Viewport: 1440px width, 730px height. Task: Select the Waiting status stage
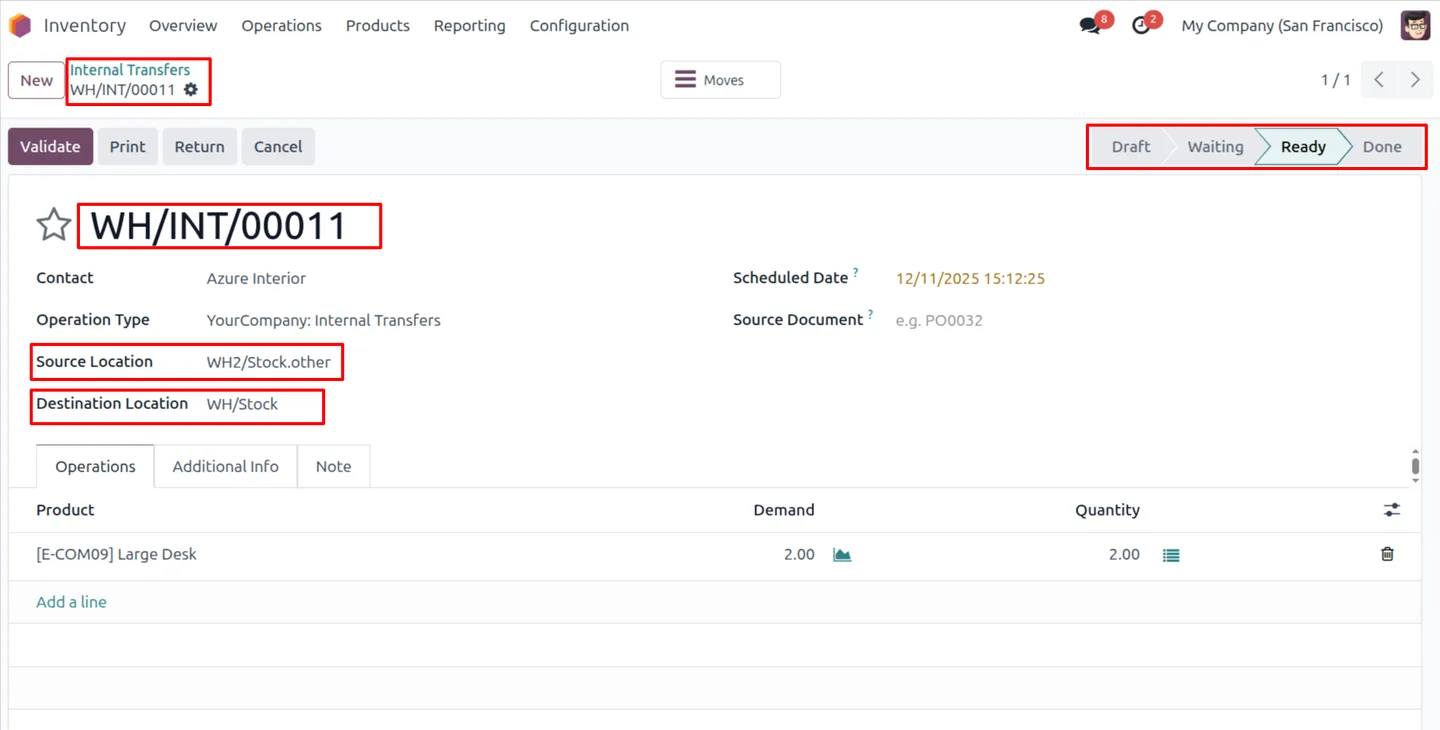tap(1215, 147)
